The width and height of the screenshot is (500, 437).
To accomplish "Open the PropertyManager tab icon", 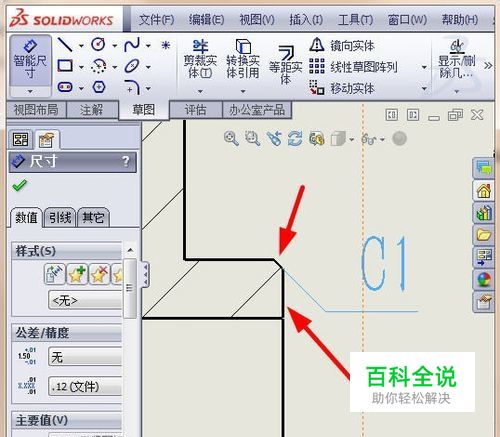I will (46, 140).
